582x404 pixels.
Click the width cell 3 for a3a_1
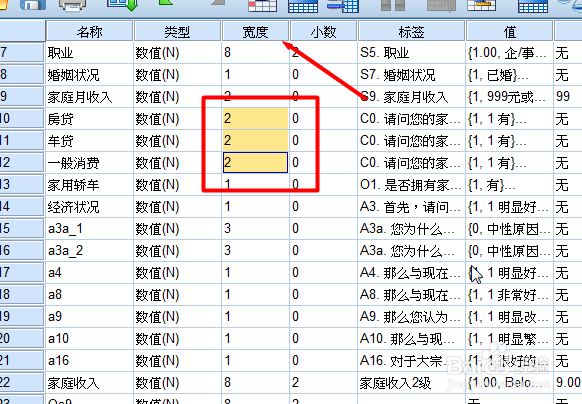255,229
